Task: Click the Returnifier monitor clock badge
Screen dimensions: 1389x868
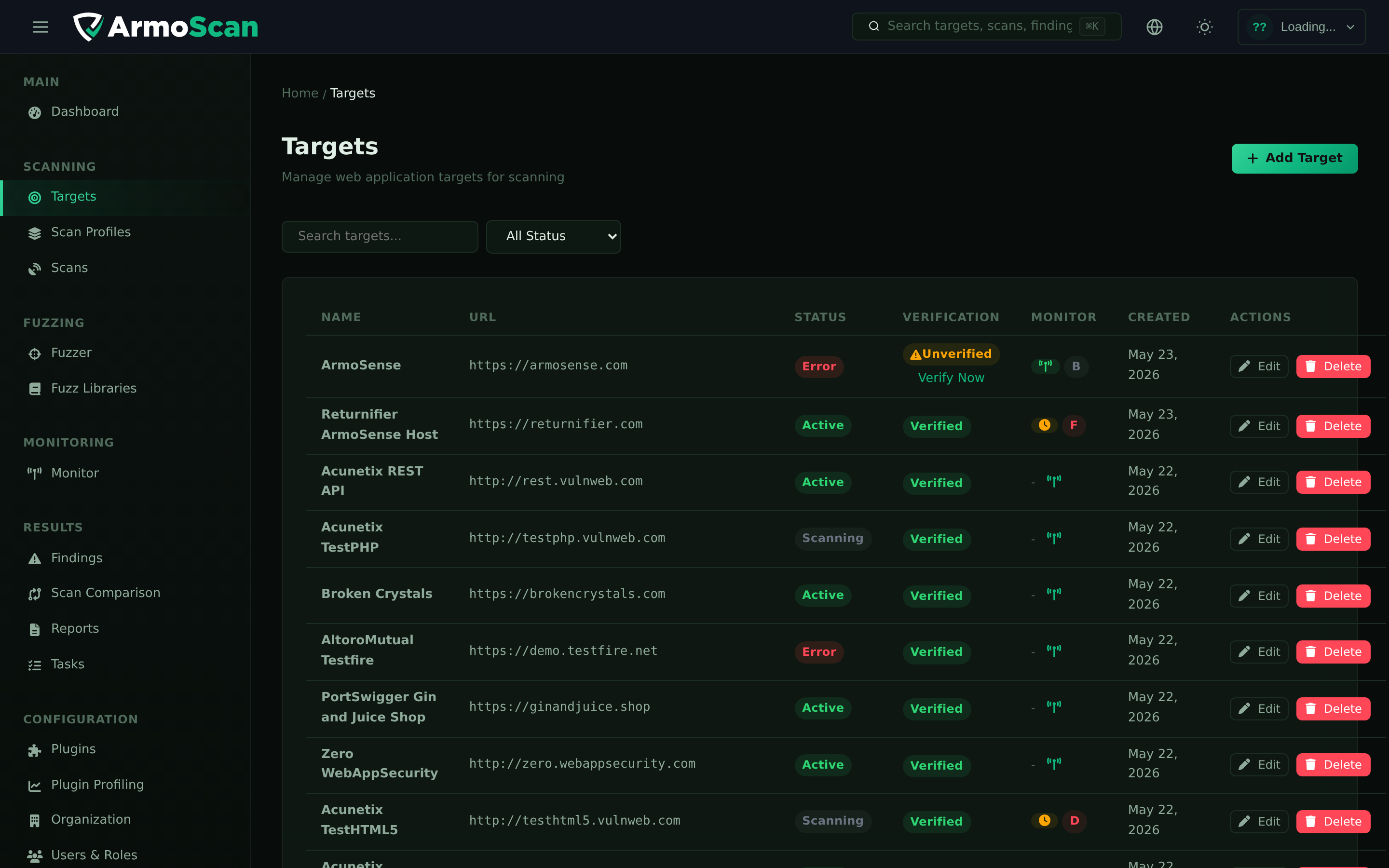Action: coord(1044,425)
